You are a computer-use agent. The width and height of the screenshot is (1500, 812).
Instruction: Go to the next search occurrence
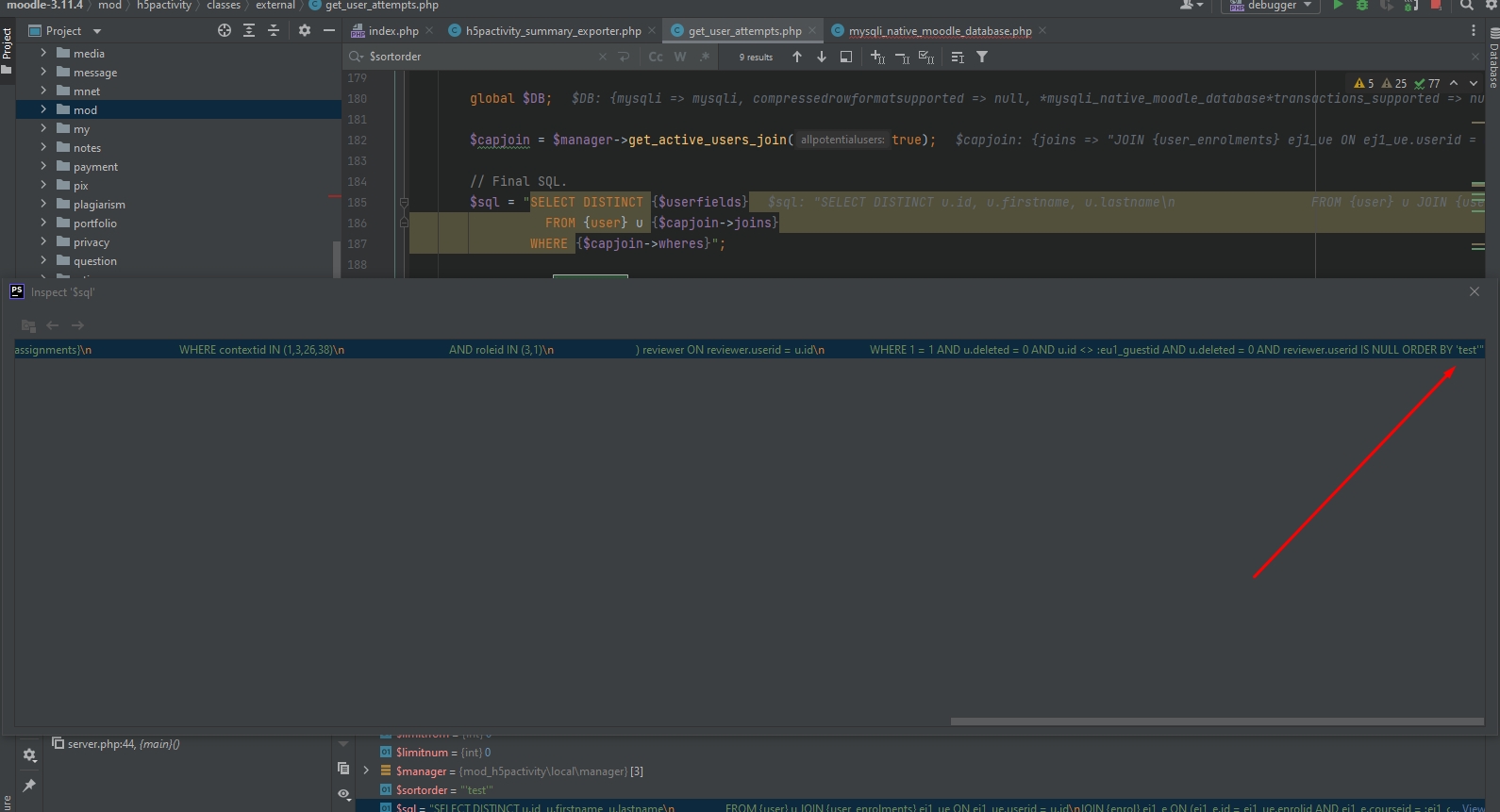822,57
